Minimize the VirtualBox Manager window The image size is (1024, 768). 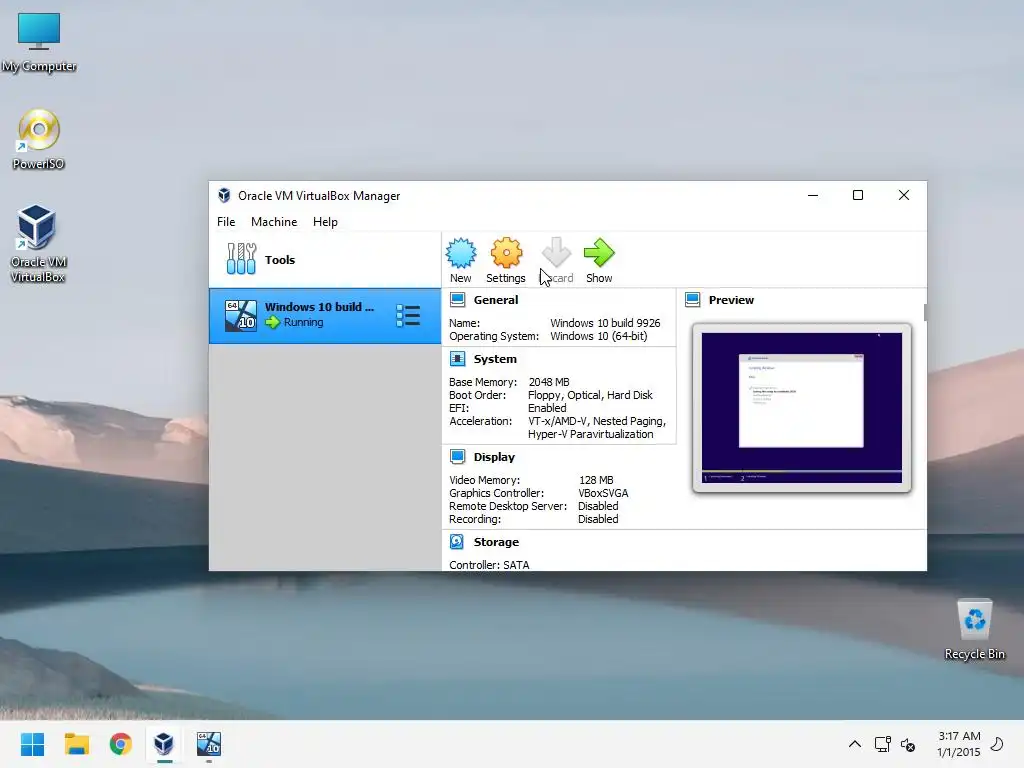click(812, 195)
